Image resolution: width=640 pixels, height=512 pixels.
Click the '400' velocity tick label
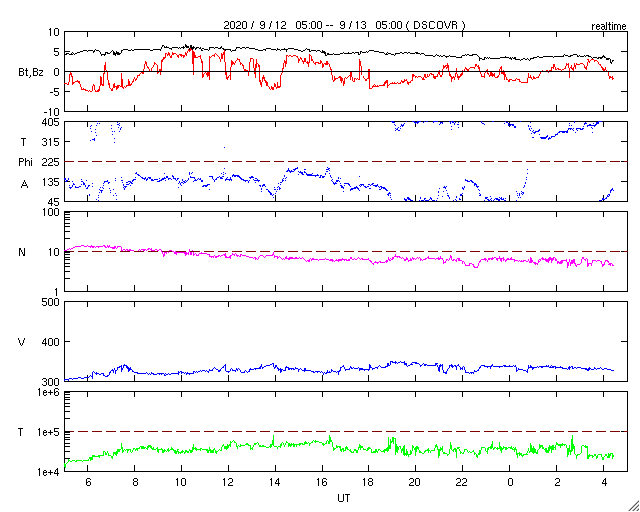click(51, 342)
